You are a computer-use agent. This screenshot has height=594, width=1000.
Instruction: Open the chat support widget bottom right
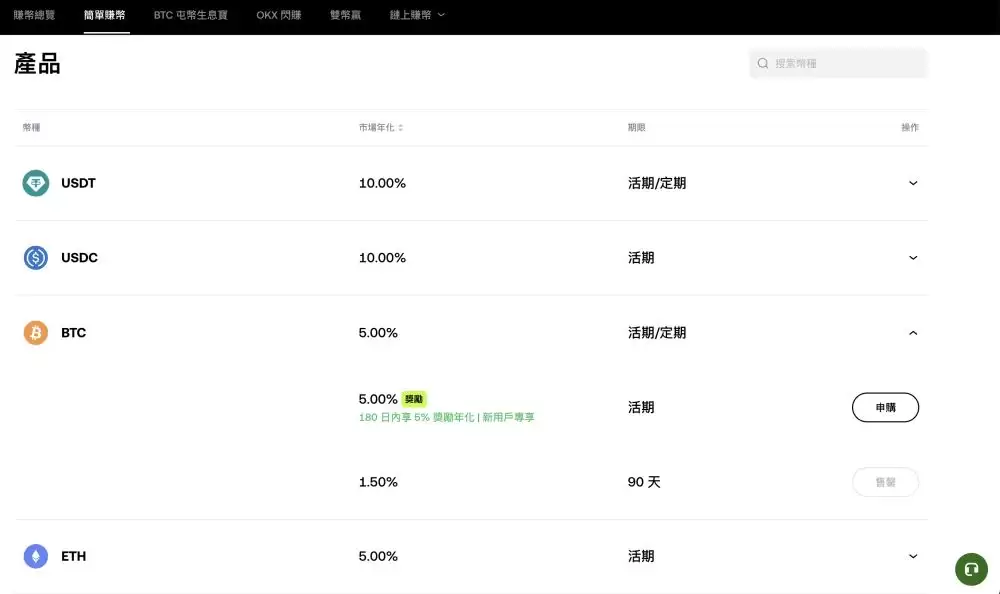tap(971, 569)
